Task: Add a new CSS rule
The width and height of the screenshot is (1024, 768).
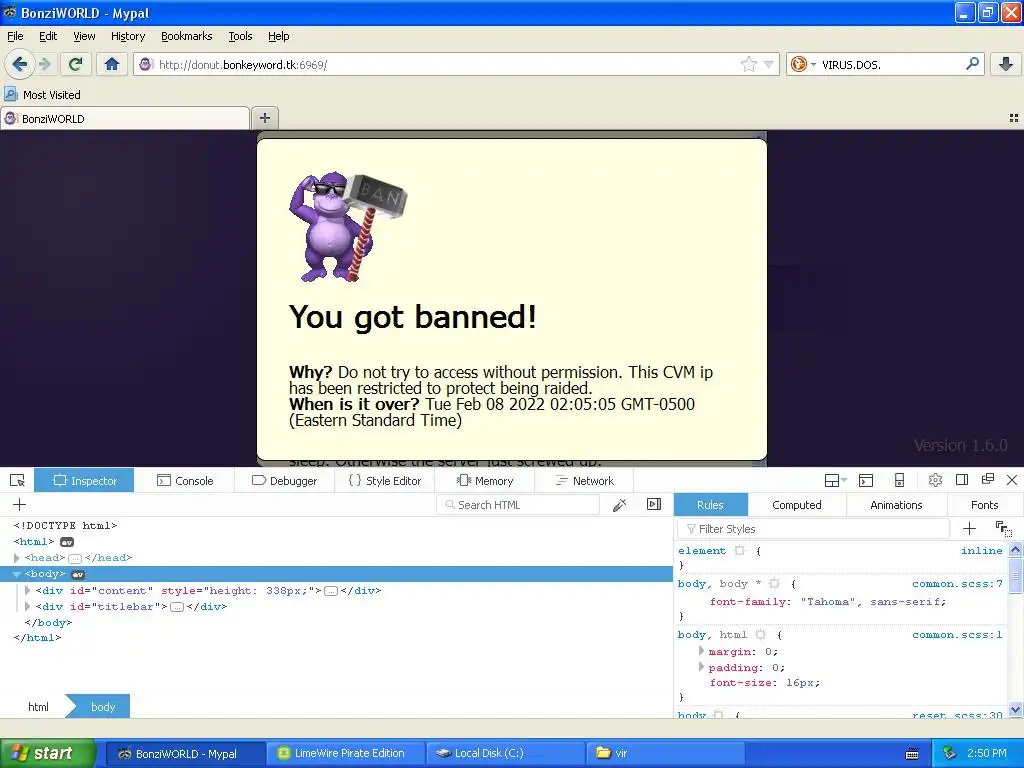Action: [x=970, y=528]
